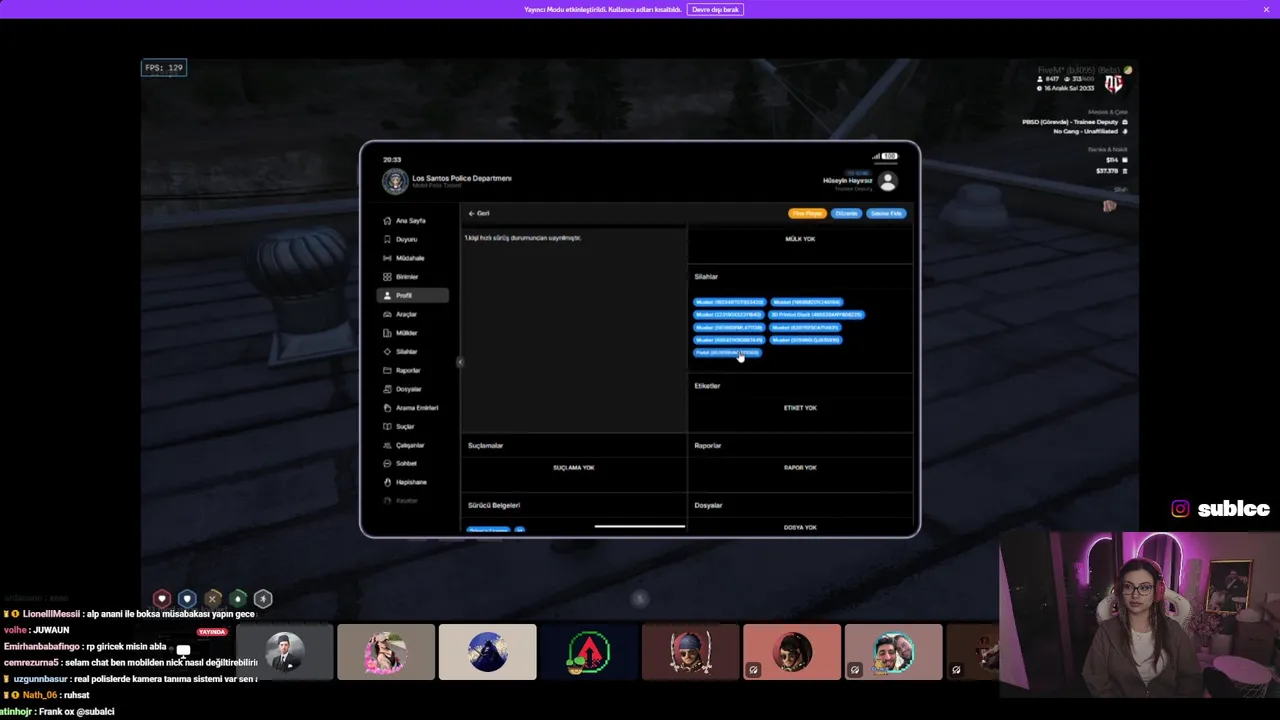Open the Sohbet chat icon

tap(387, 464)
